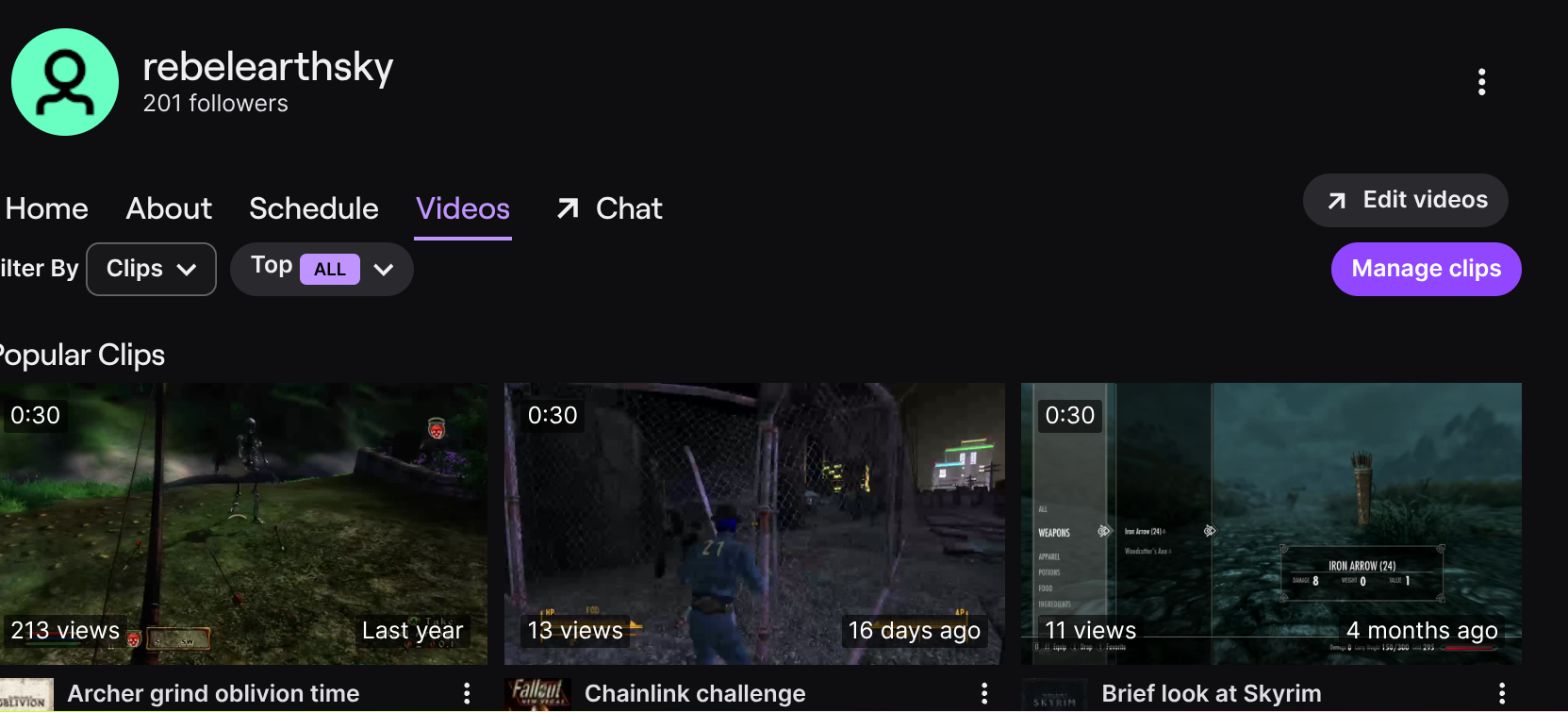This screenshot has height=712, width=1568.
Task: Play the Chainlink challenge clip thumbnail
Action: point(754,523)
